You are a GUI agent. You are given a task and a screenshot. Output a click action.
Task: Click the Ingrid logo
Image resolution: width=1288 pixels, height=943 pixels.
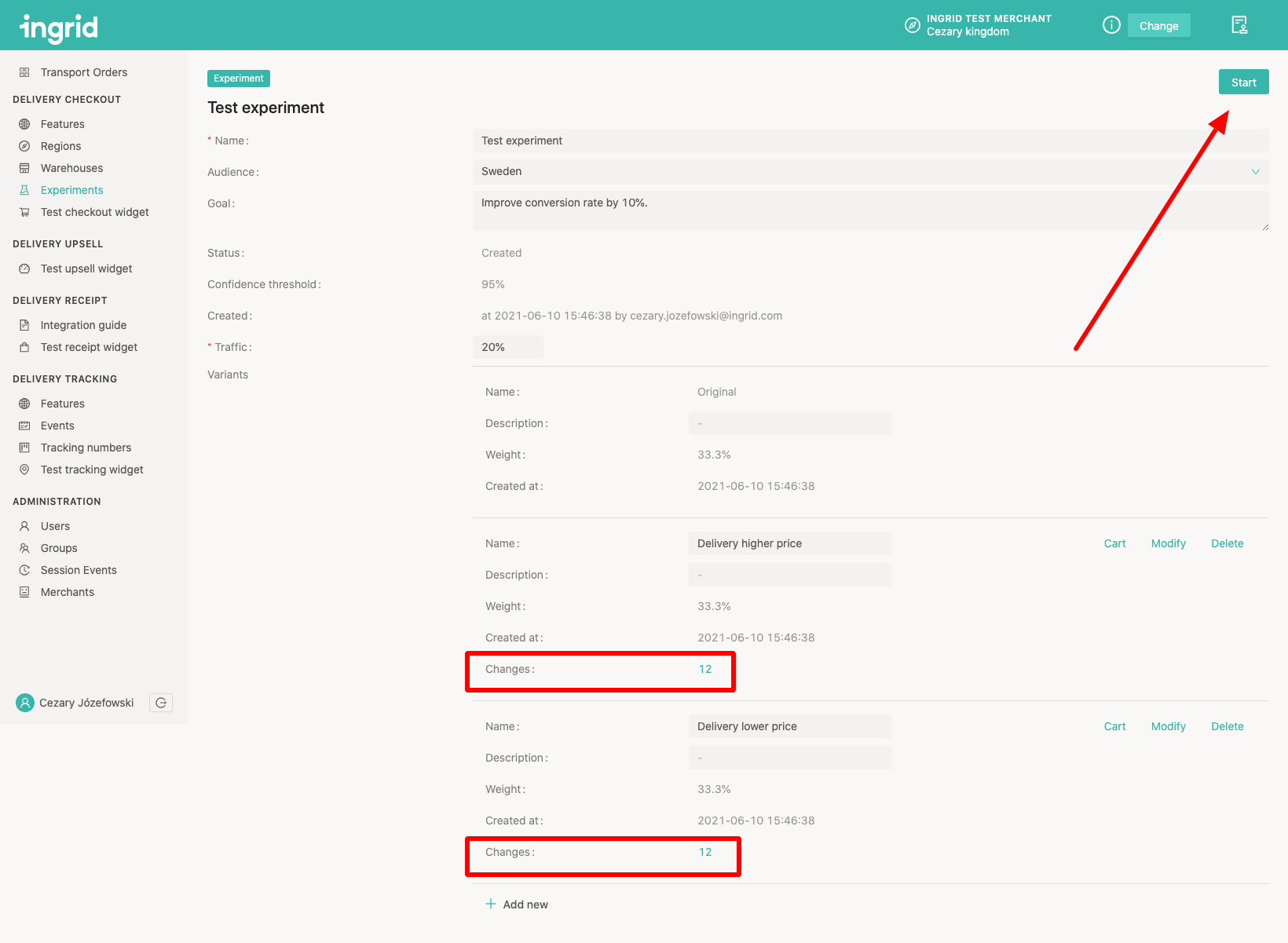click(x=59, y=28)
